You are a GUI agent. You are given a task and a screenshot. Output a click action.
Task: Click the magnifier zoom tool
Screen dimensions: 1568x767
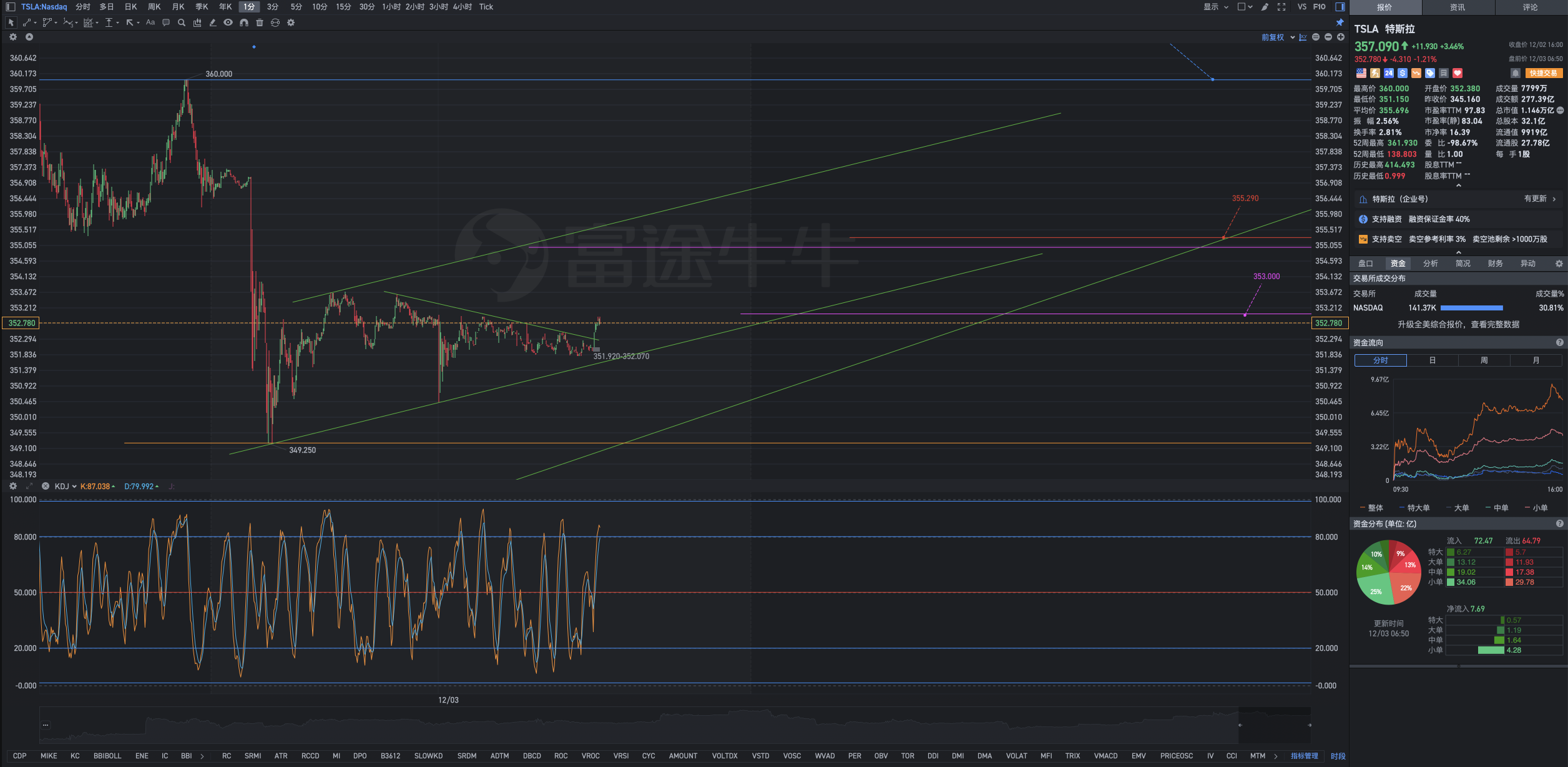[x=182, y=22]
